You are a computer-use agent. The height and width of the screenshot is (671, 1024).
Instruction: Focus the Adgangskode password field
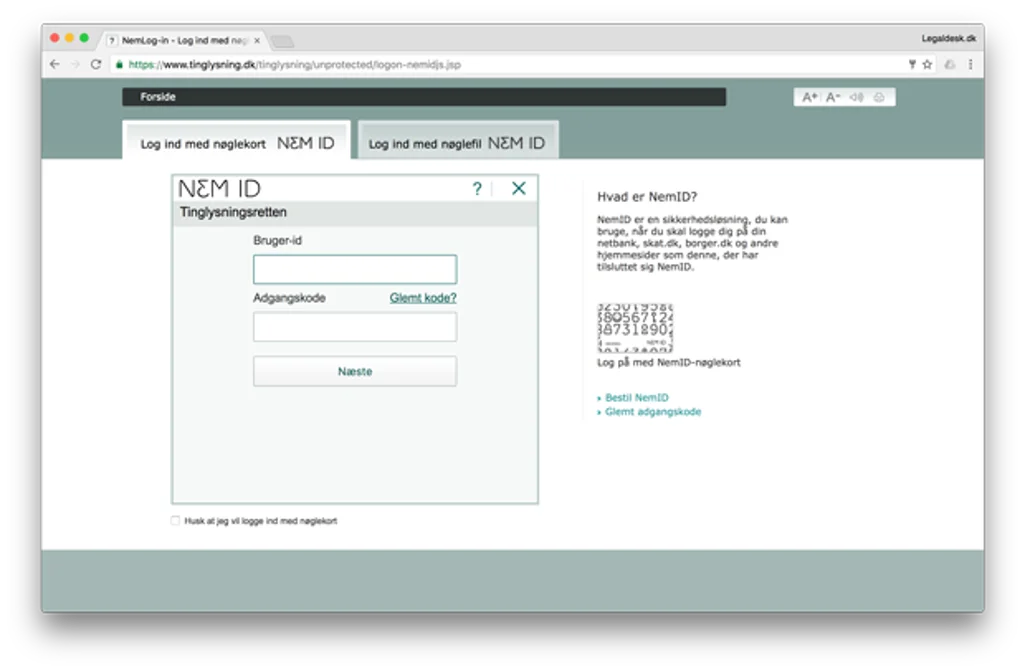355,327
